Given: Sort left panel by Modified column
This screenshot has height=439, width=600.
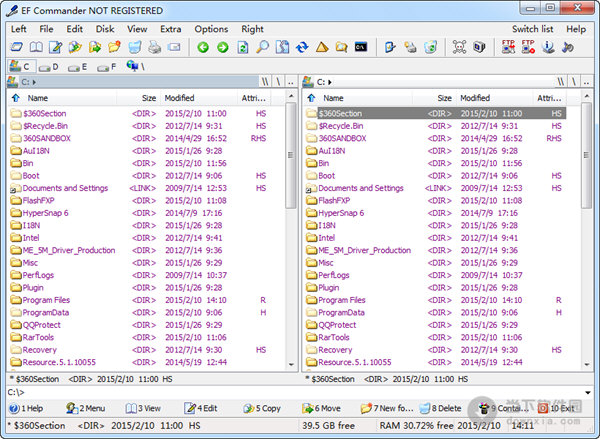Looking at the screenshot, I should coord(199,98).
